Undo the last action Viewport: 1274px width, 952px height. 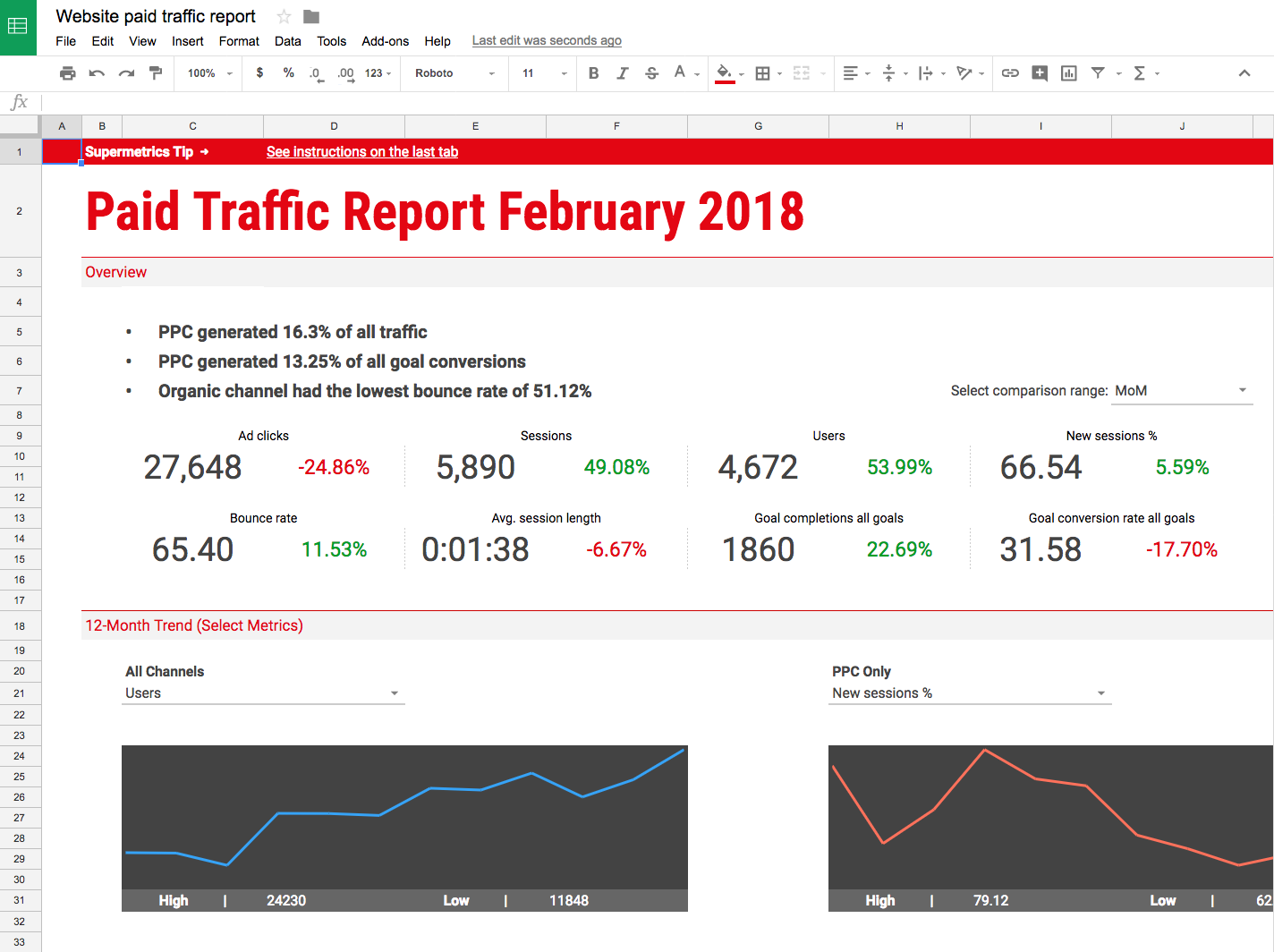[97, 73]
